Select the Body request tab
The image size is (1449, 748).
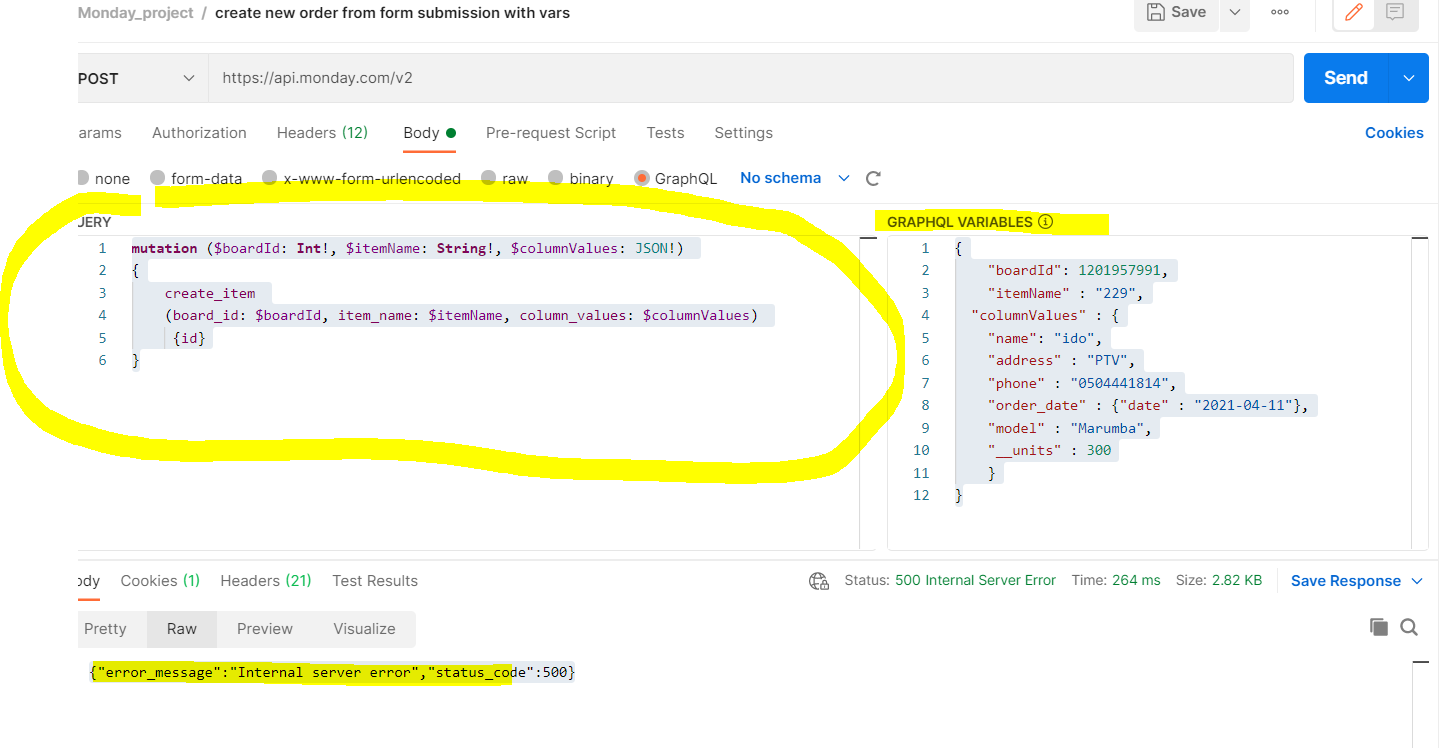pos(429,133)
